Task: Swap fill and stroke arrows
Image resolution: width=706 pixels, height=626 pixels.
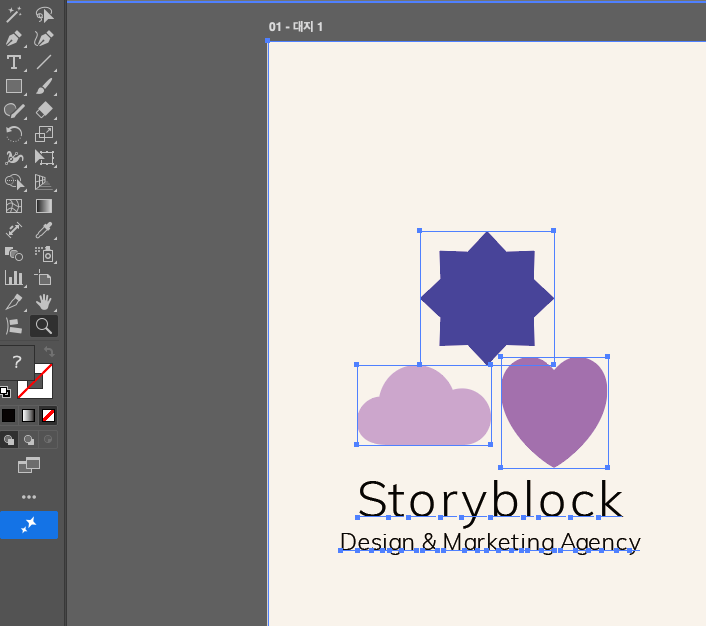Action: pyautogui.click(x=49, y=351)
